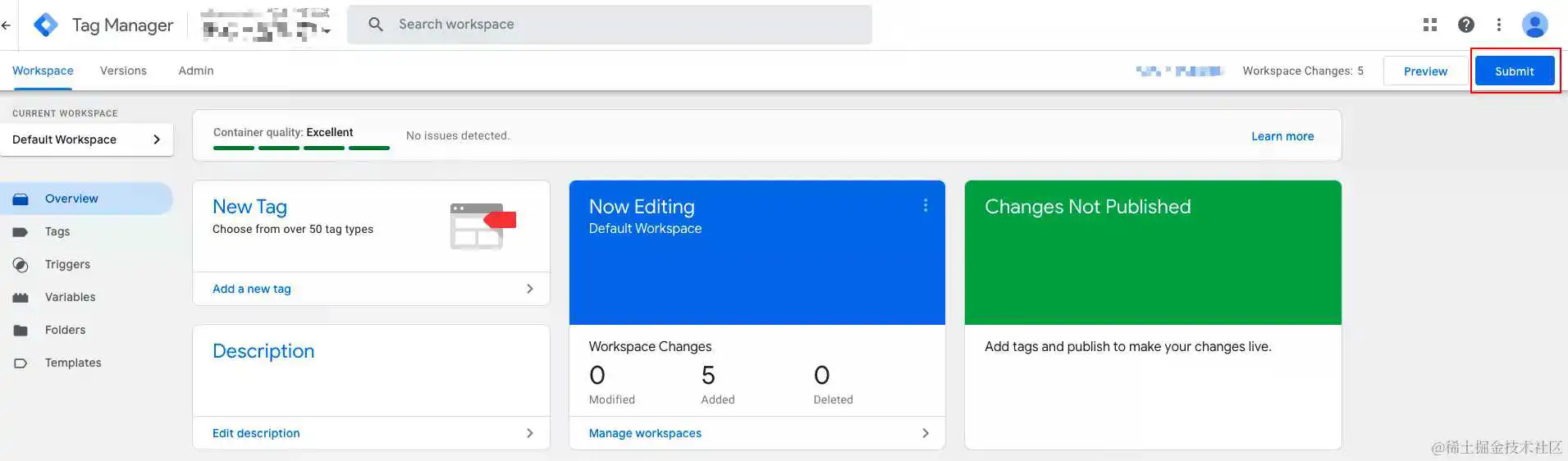Screen dimensions: 1568x461
Task: Switch to the Versions tab
Action: click(123, 71)
